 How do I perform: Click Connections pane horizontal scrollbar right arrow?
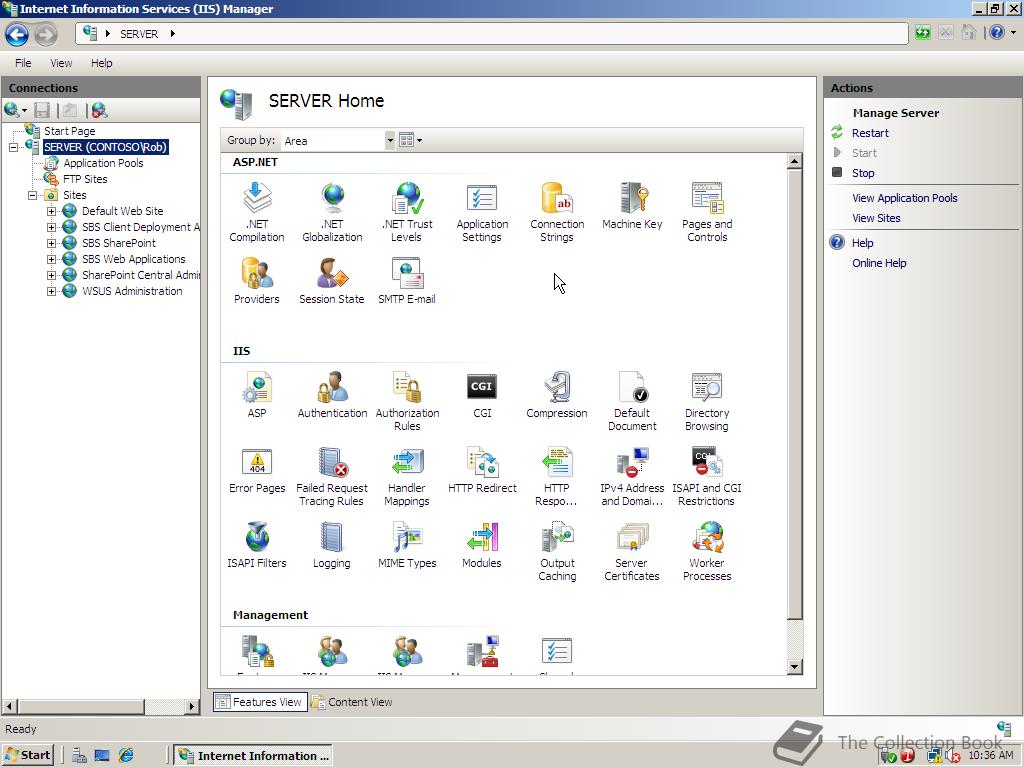click(192, 706)
